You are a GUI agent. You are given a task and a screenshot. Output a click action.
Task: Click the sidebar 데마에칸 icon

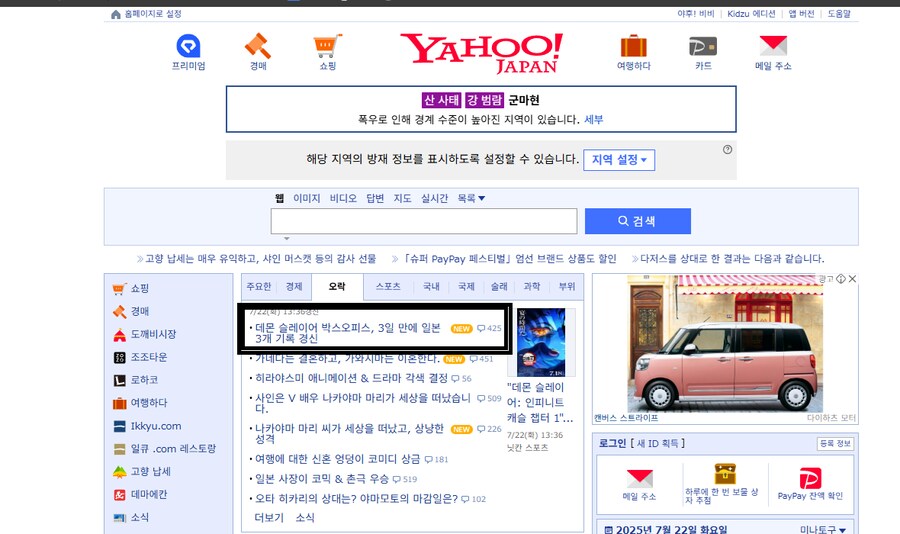119,495
